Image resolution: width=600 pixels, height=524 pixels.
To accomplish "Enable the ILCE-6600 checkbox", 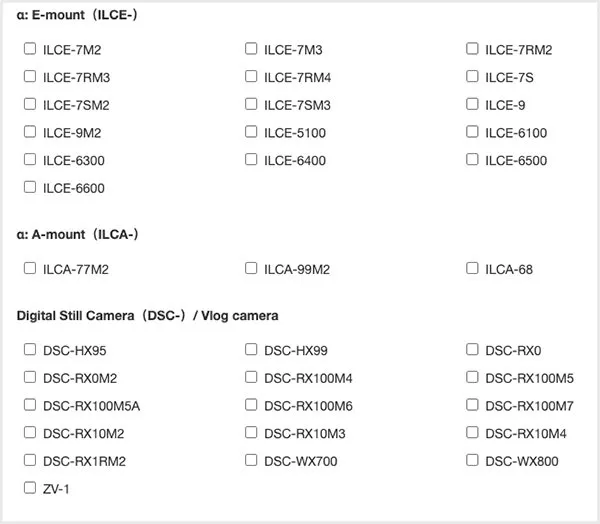I will click(x=29, y=187).
